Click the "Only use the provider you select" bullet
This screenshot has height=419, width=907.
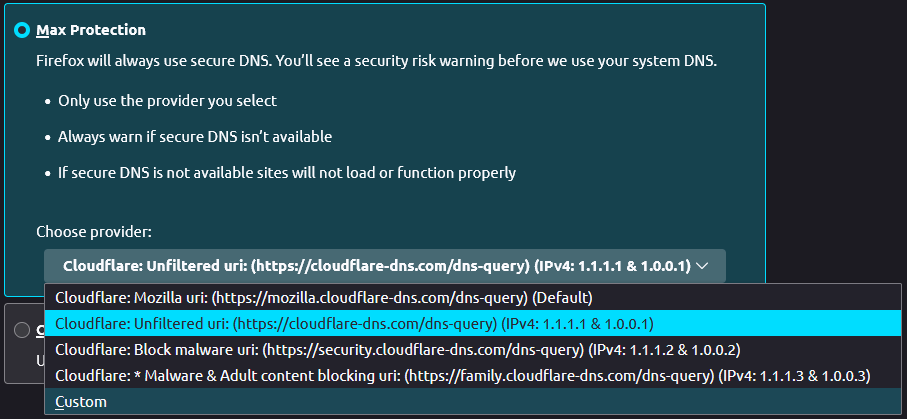point(167,101)
